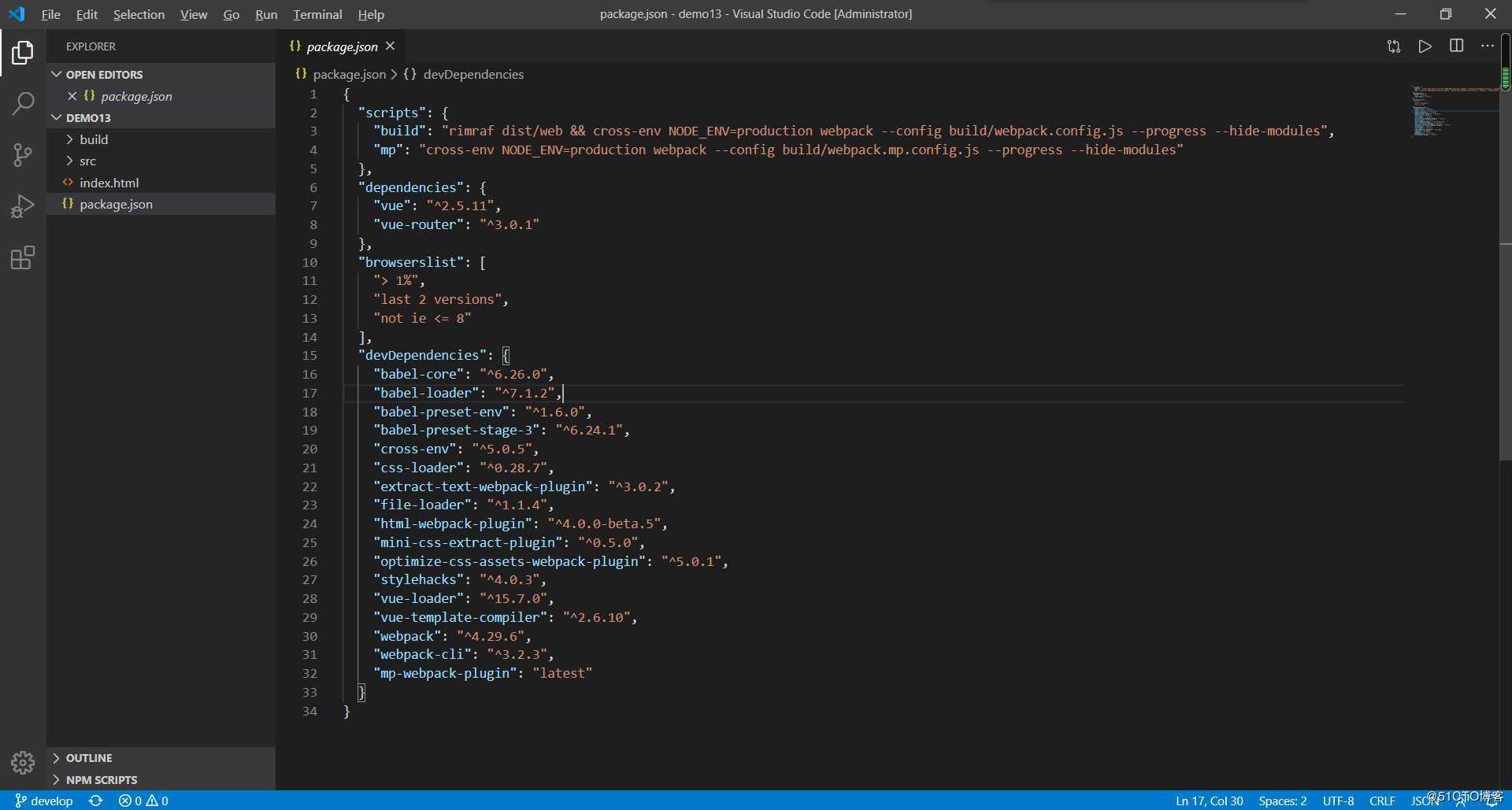Change line endings via CRLF item

tap(1382, 801)
